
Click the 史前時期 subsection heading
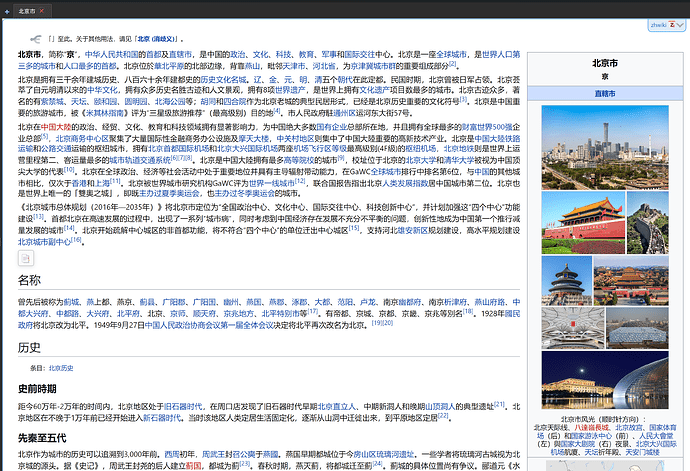(x=37, y=389)
